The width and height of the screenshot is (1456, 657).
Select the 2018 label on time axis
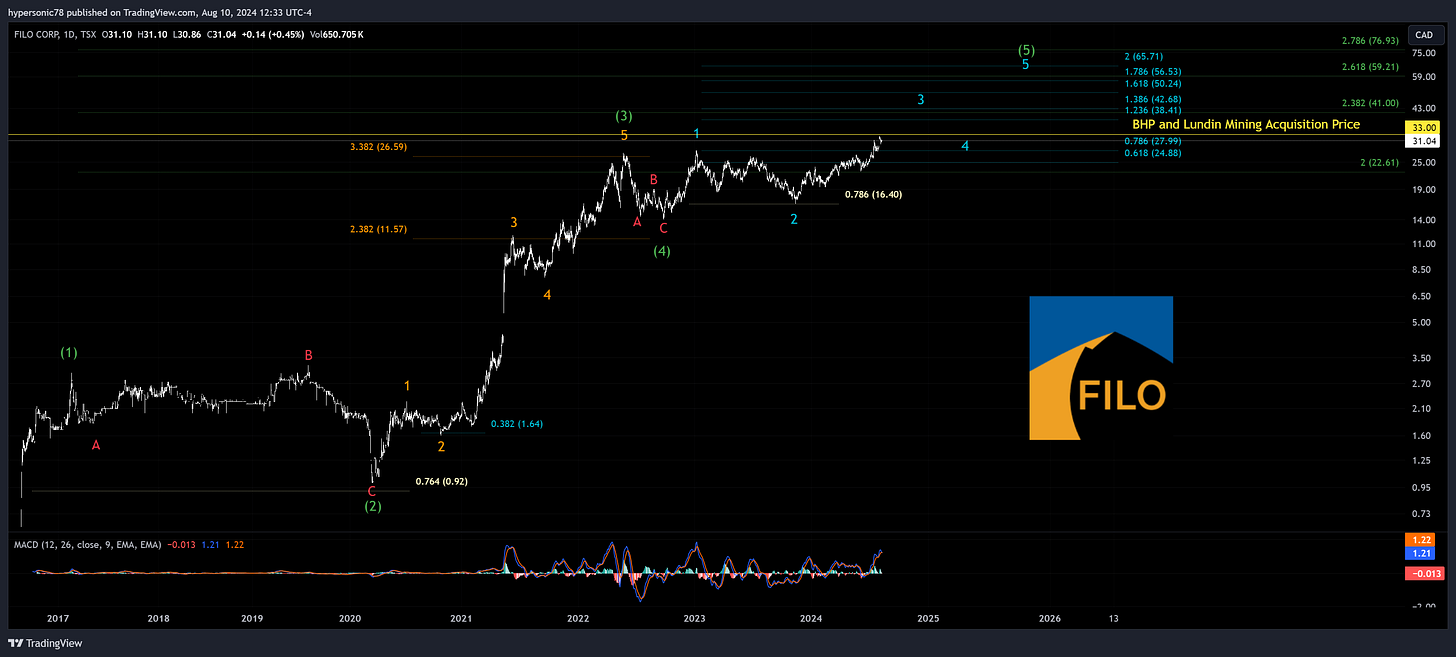[x=158, y=618]
